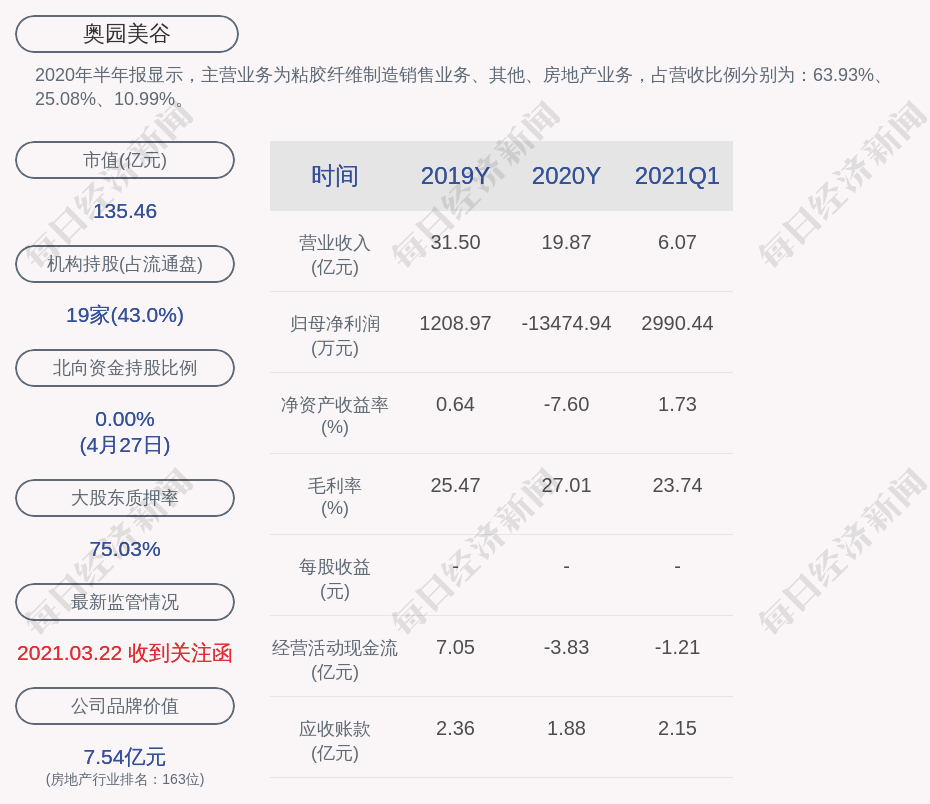The image size is (930, 804).
Task: Click the 135.46 market value figure
Action: [125, 211]
